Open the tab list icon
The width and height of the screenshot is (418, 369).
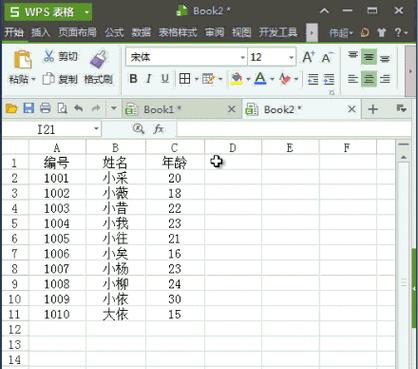point(401,108)
